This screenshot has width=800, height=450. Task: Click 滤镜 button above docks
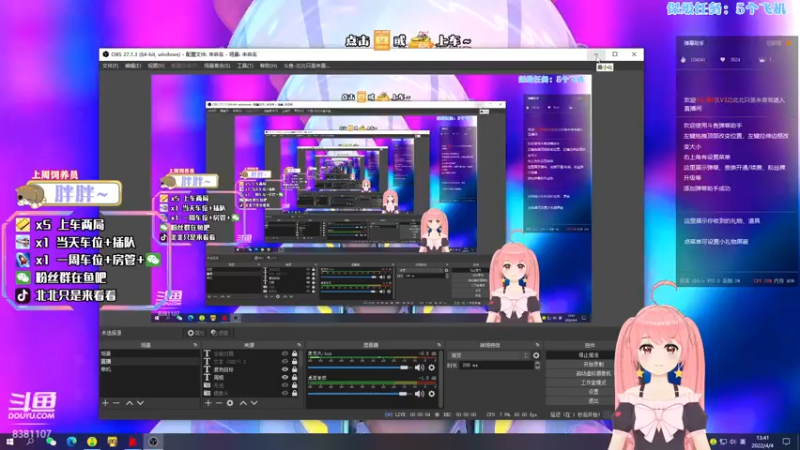tap(220, 333)
